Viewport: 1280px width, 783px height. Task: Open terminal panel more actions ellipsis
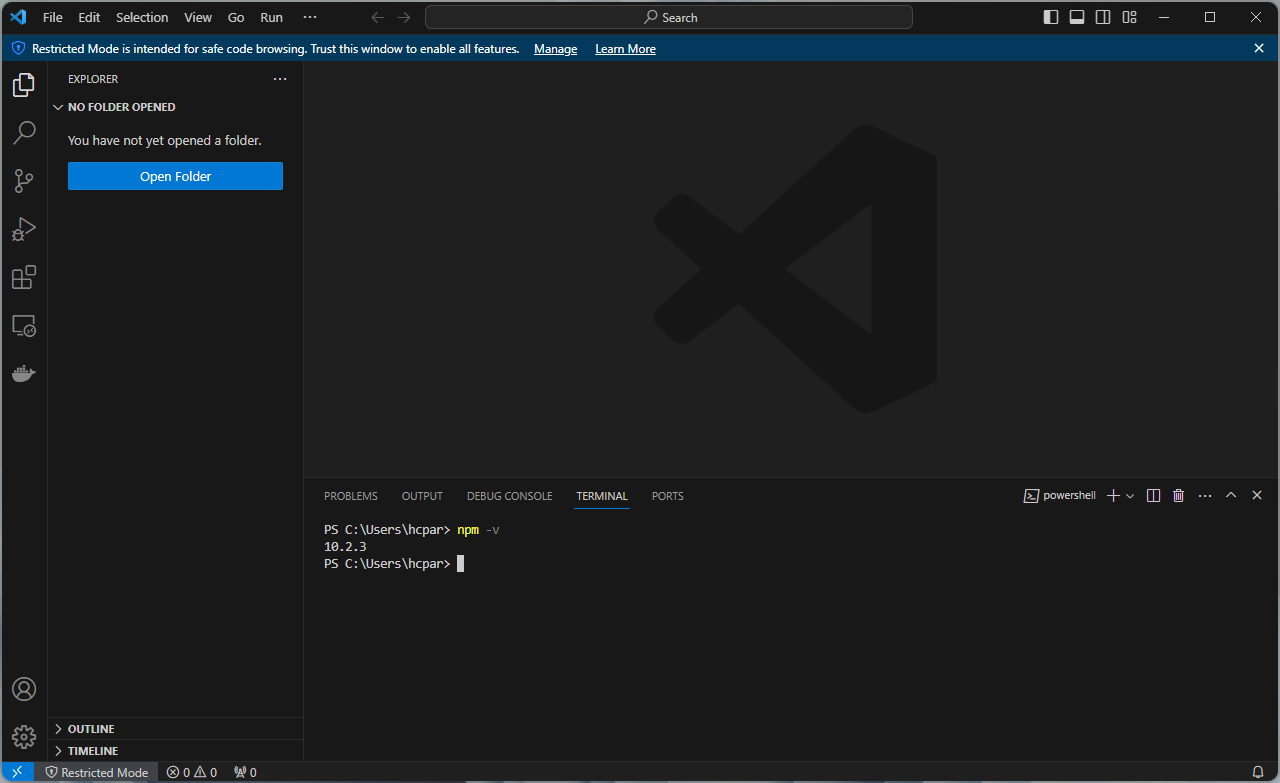[x=1205, y=495]
